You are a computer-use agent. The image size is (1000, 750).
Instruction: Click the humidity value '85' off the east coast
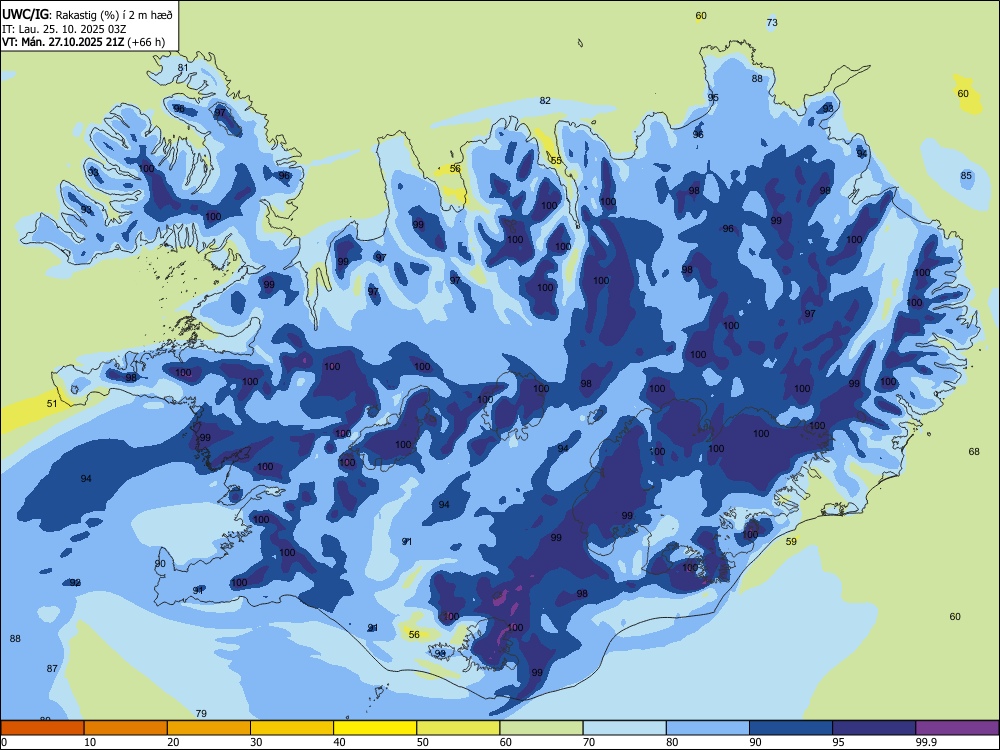pos(966,175)
